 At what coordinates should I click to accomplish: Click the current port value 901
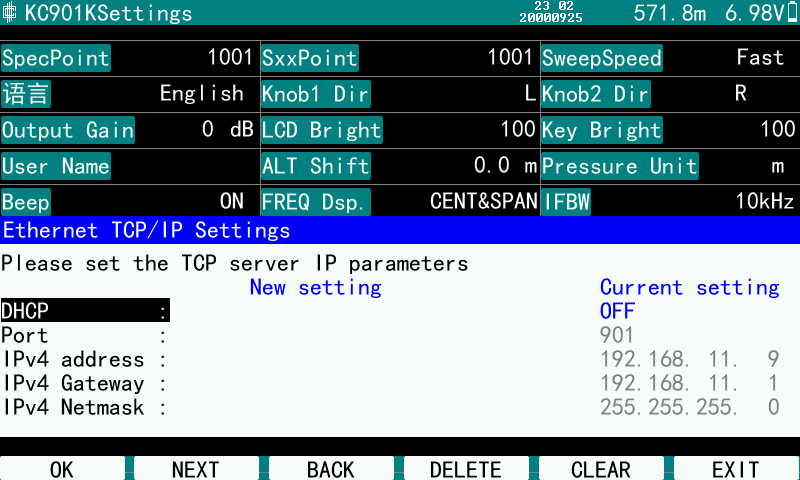pos(616,335)
